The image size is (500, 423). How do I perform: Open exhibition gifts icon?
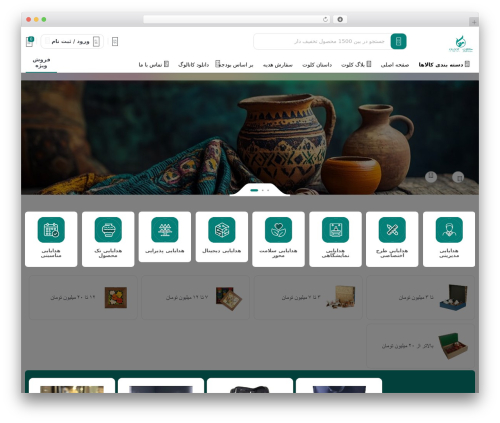(335, 230)
